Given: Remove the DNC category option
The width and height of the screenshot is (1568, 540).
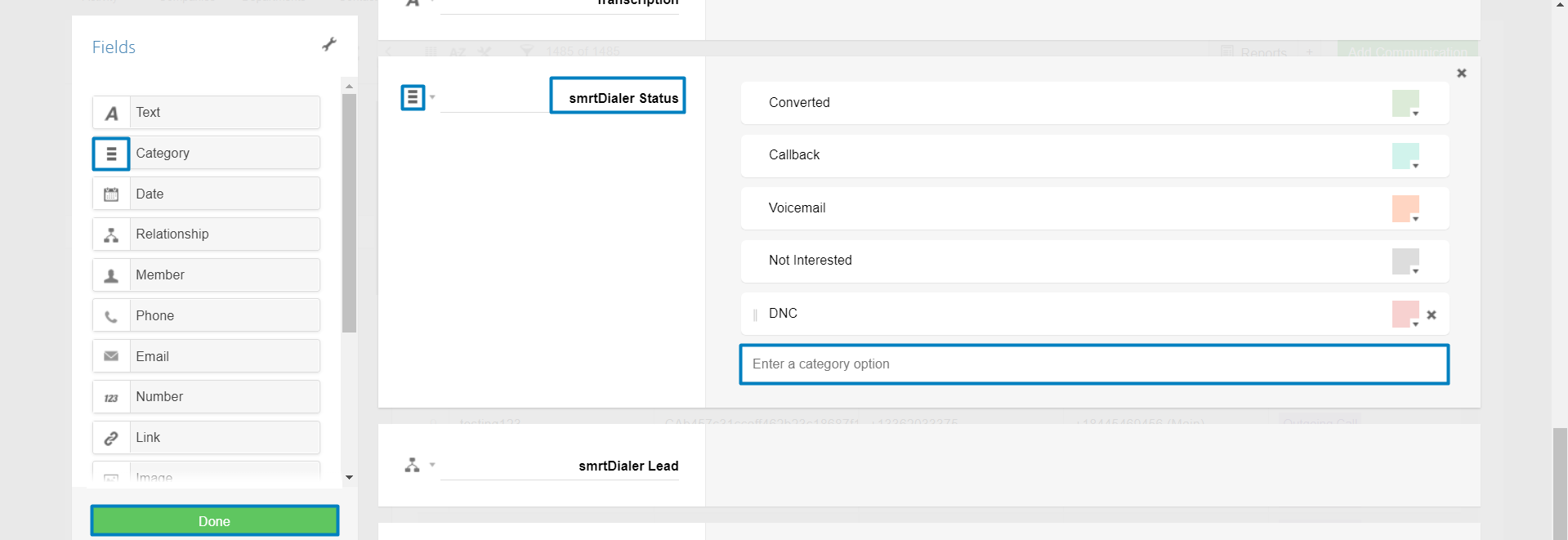Looking at the screenshot, I should [1432, 315].
